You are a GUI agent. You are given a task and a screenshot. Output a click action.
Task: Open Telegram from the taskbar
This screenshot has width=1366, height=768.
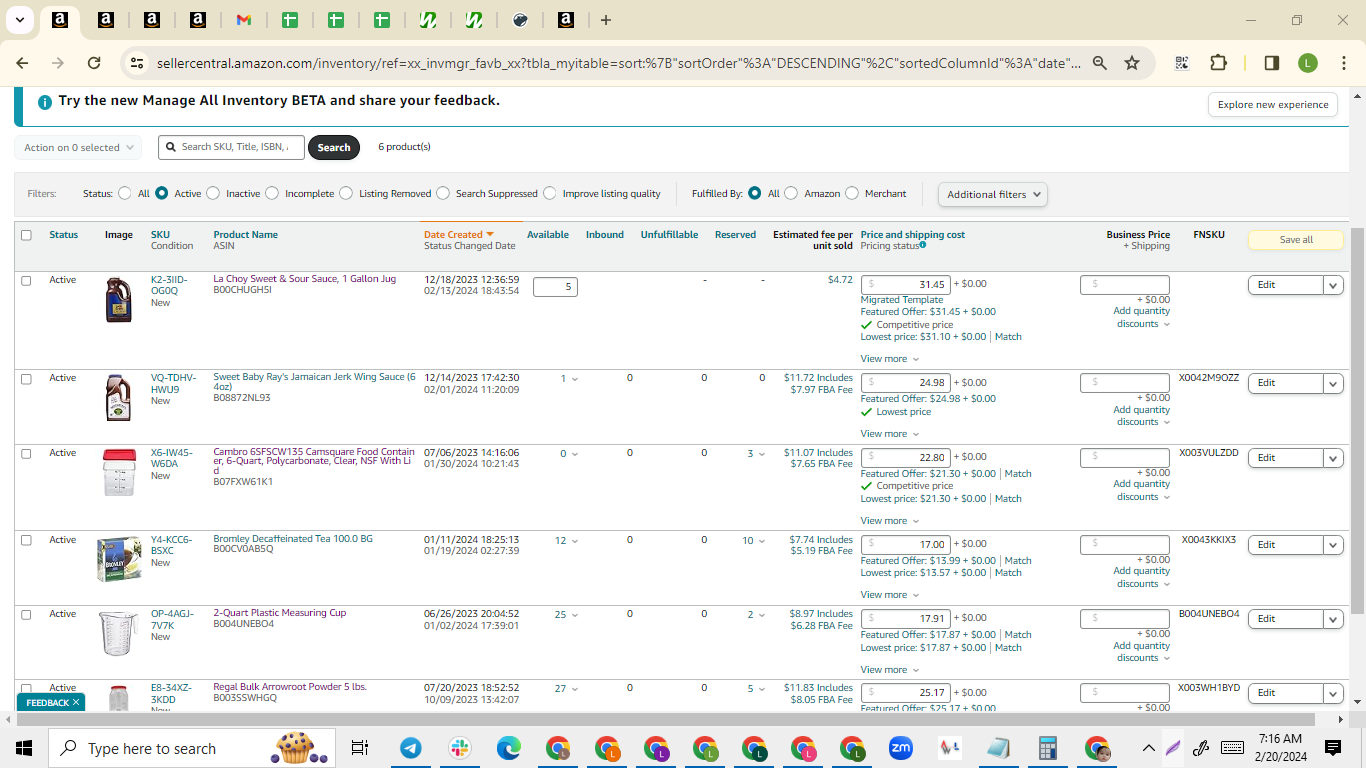(x=410, y=748)
